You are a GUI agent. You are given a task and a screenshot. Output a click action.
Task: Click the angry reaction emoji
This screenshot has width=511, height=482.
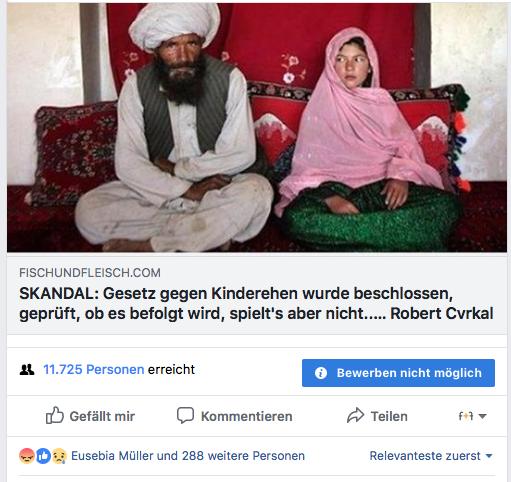point(27,456)
